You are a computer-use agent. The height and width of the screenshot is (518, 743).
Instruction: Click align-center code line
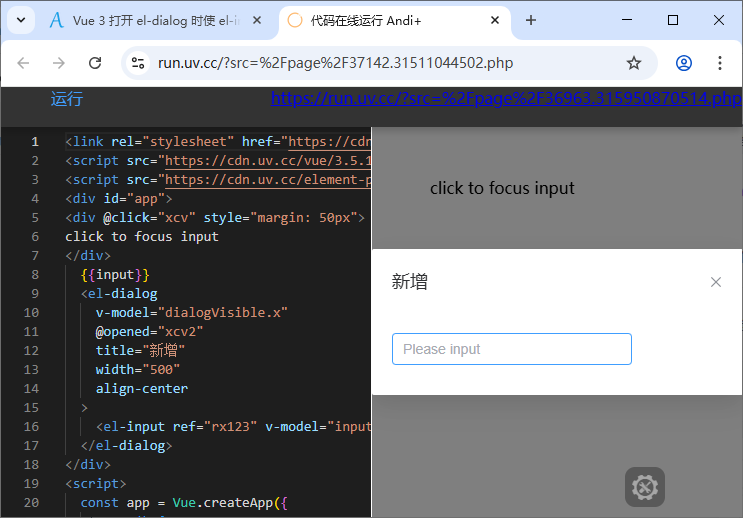tap(142, 389)
